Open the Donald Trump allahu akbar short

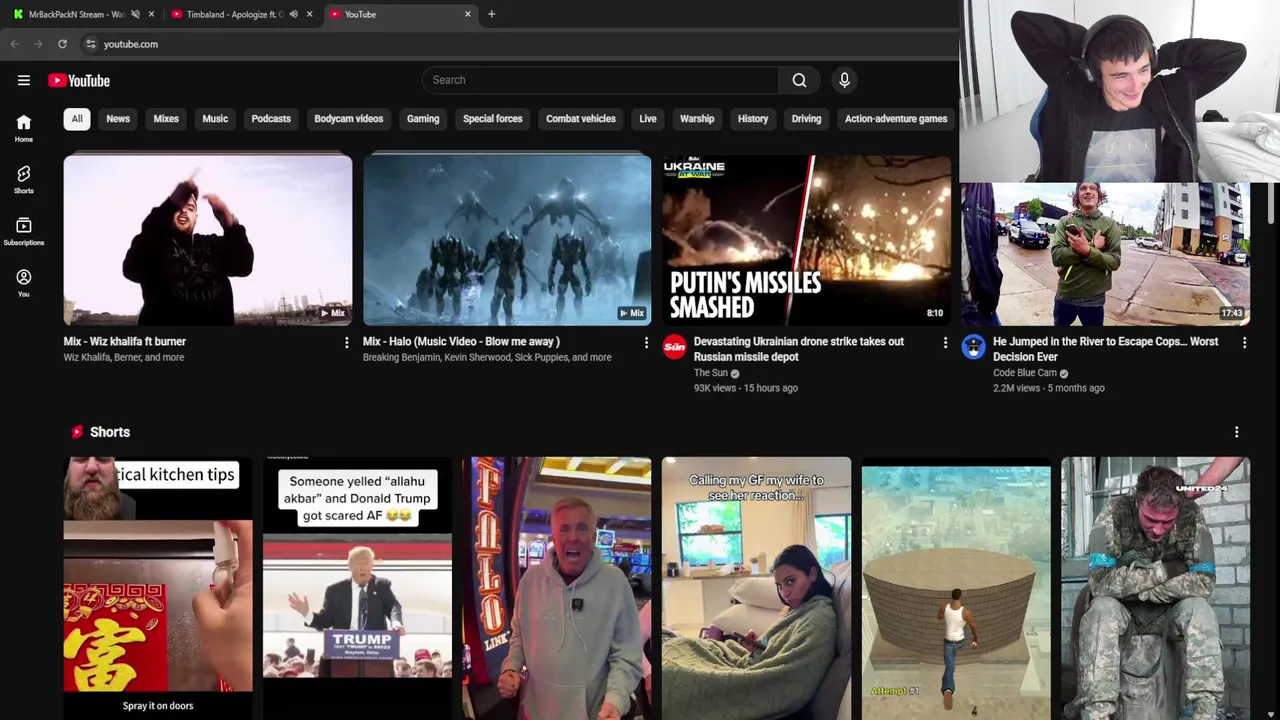(357, 588)
